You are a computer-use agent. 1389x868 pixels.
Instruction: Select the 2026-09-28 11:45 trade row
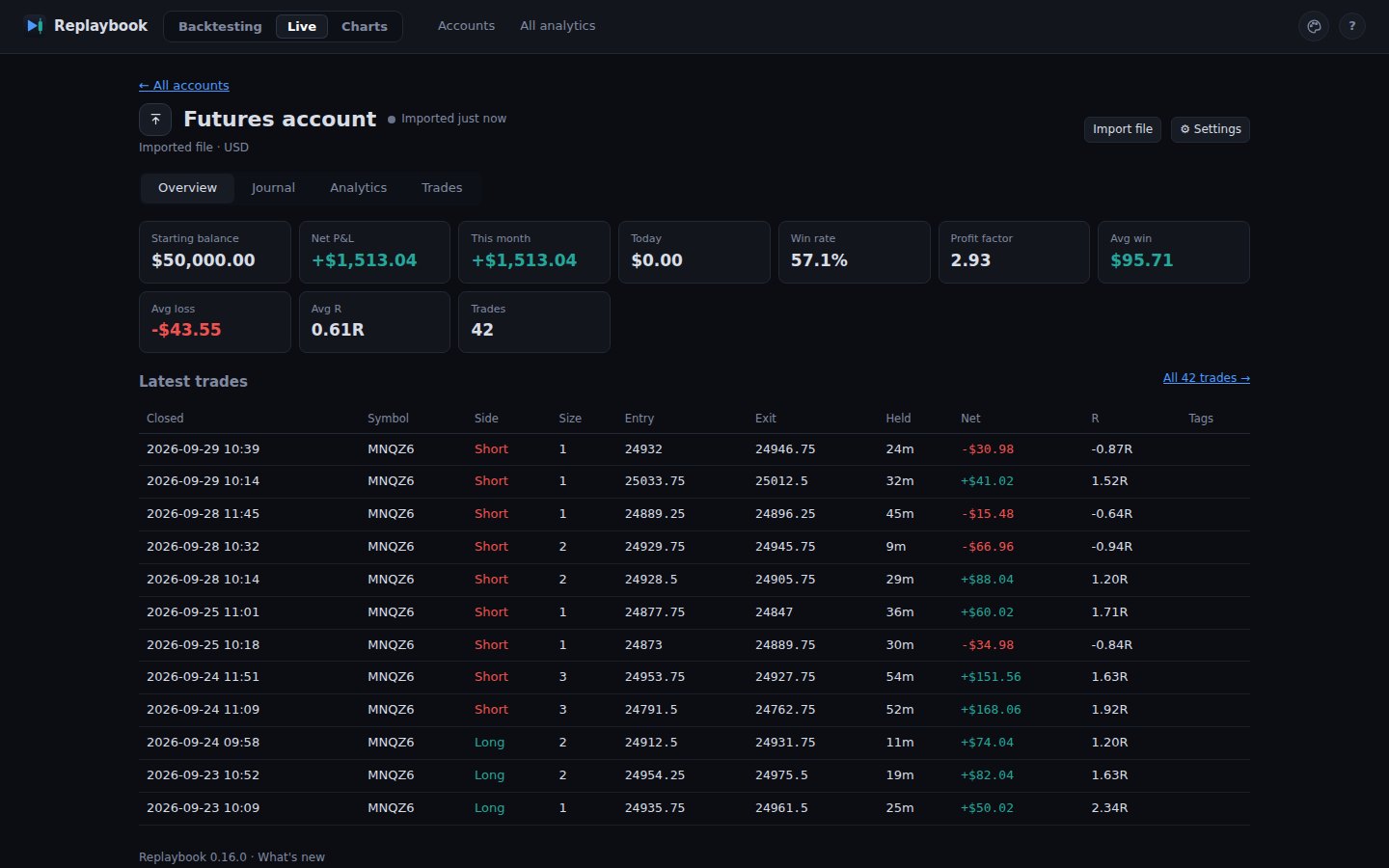coord(694,514)
